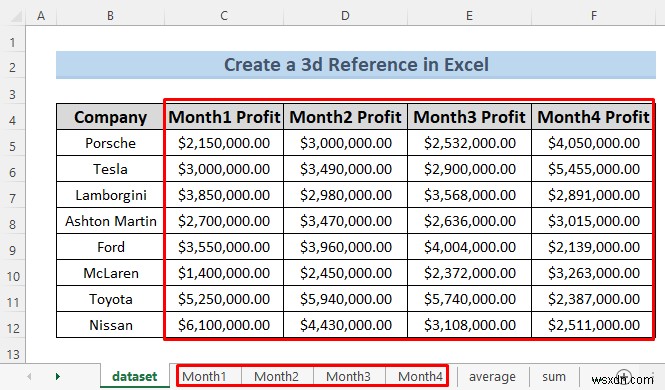Go to the average sheet tab
665x390 pixels.
pos(492,376)
